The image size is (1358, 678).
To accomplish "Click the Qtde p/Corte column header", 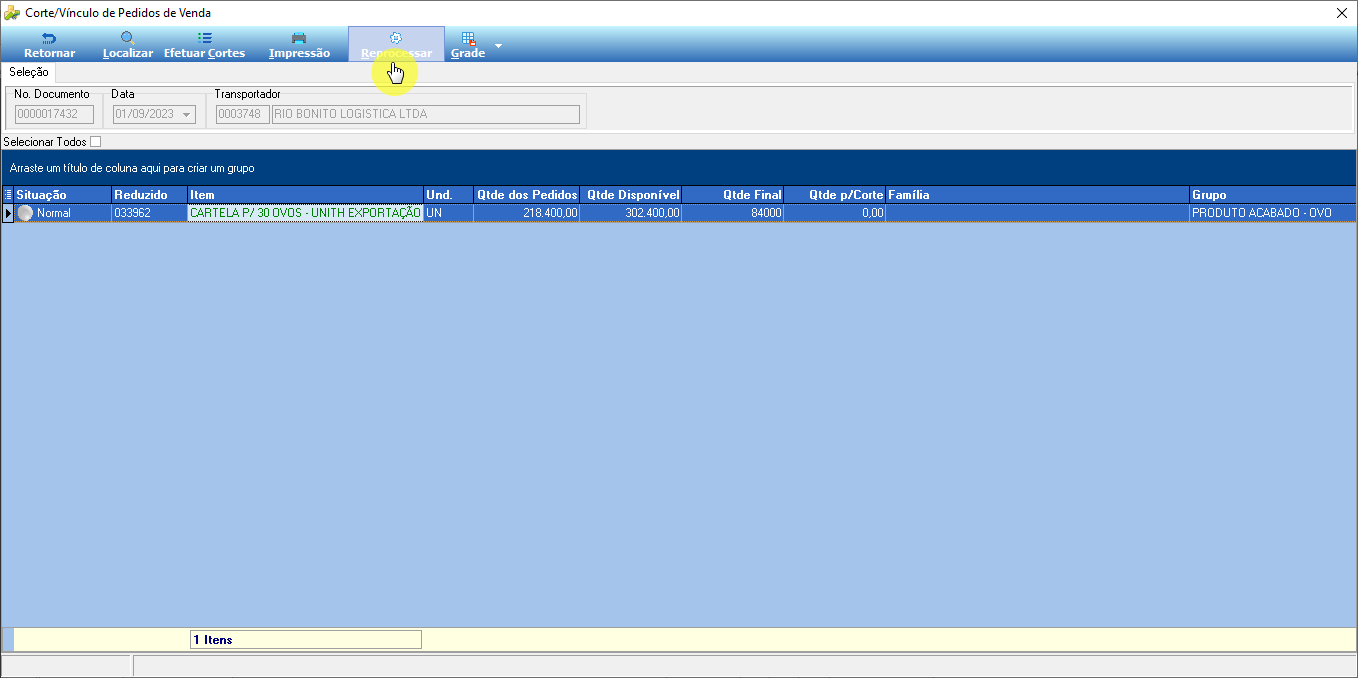I will (x=835, y=195).
